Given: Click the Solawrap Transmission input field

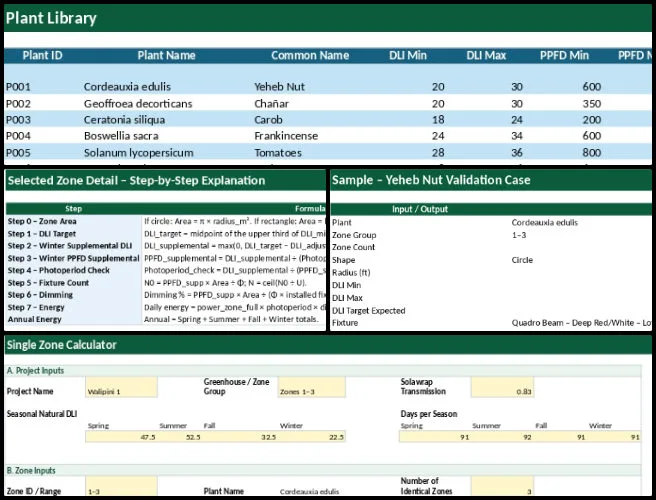Looking at the screenshot, I should pos(502,387).
